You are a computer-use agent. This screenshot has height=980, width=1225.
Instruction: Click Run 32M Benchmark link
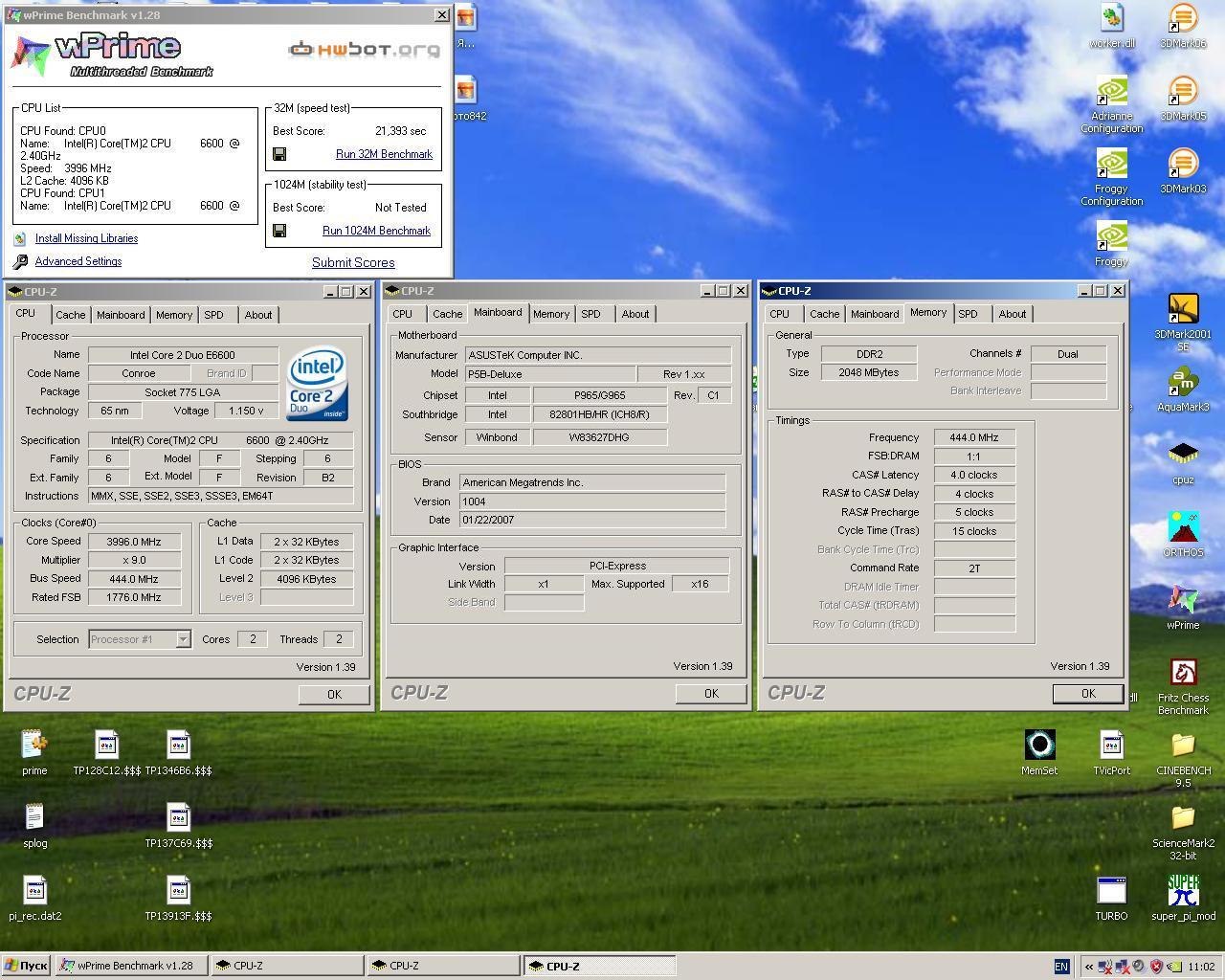[384, 154]
